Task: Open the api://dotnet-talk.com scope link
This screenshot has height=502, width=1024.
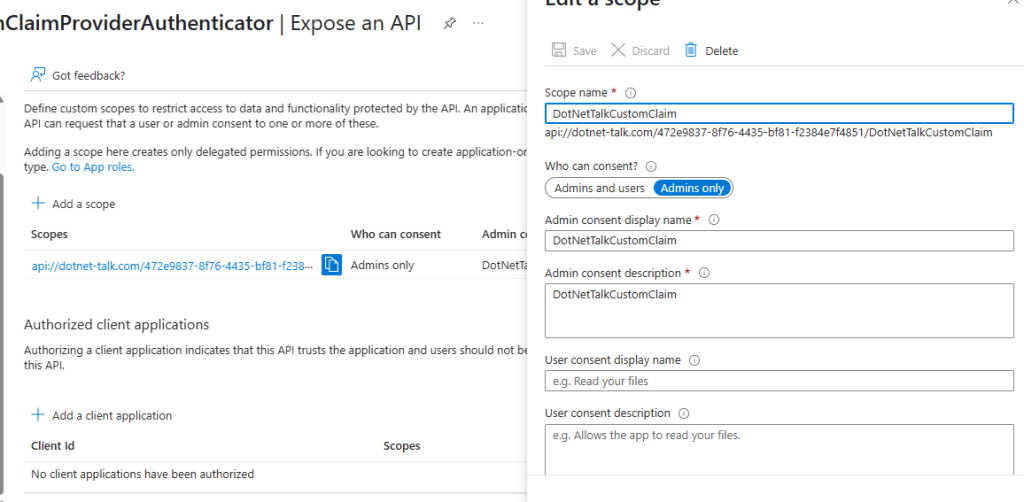Action: (172, 266)
